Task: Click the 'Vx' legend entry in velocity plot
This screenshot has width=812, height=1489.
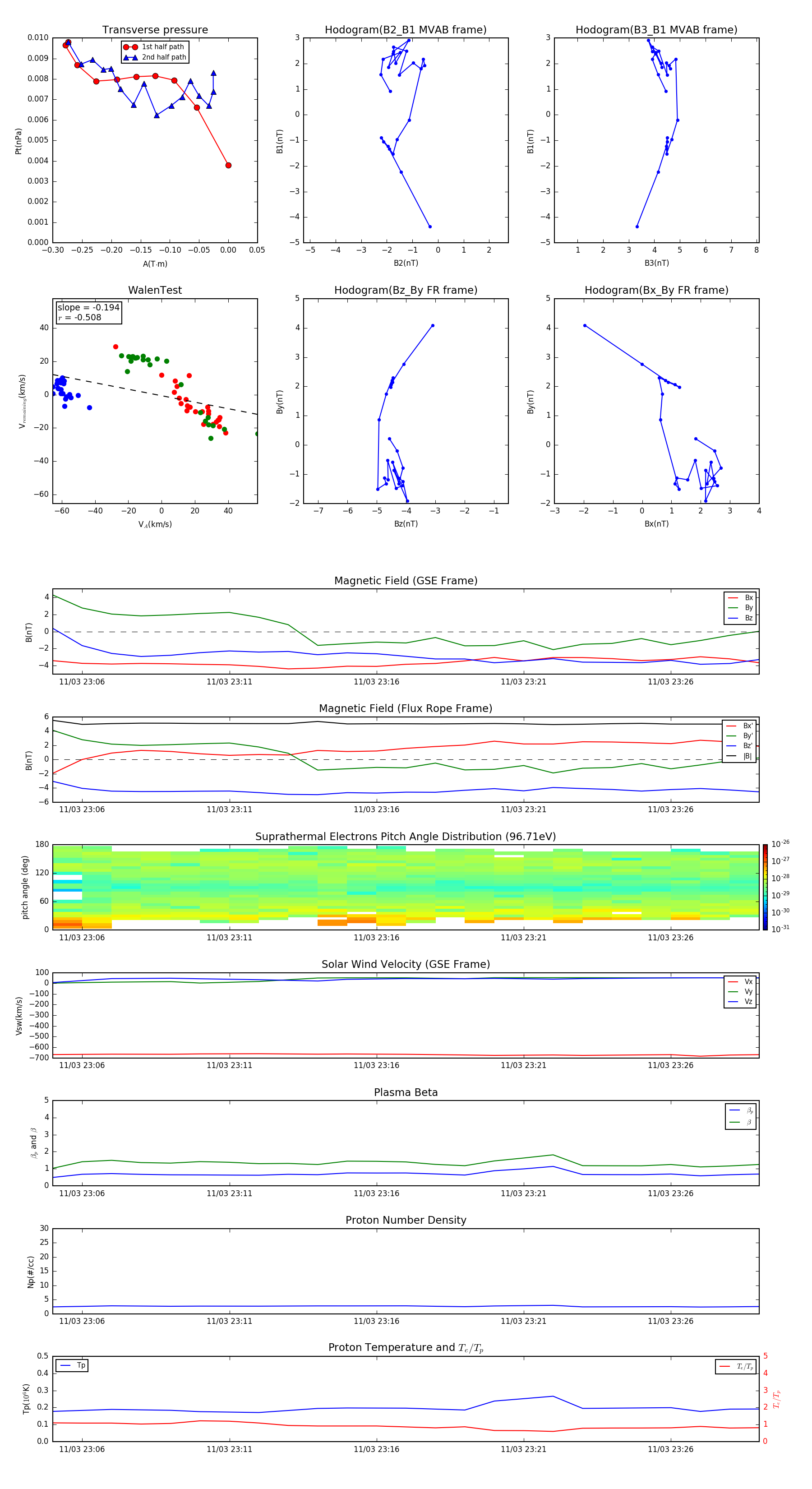Action: point(741,982)
